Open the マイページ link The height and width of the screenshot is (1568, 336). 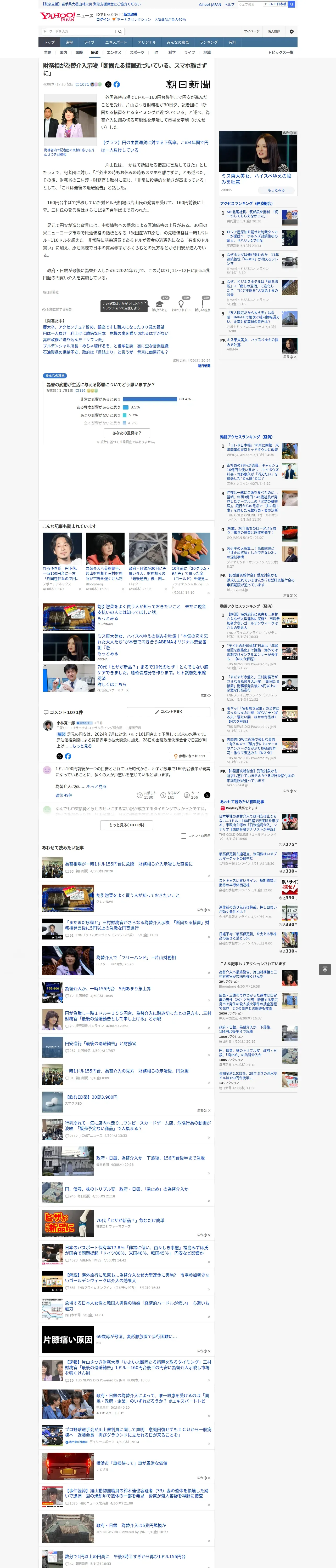pos(252,32)
